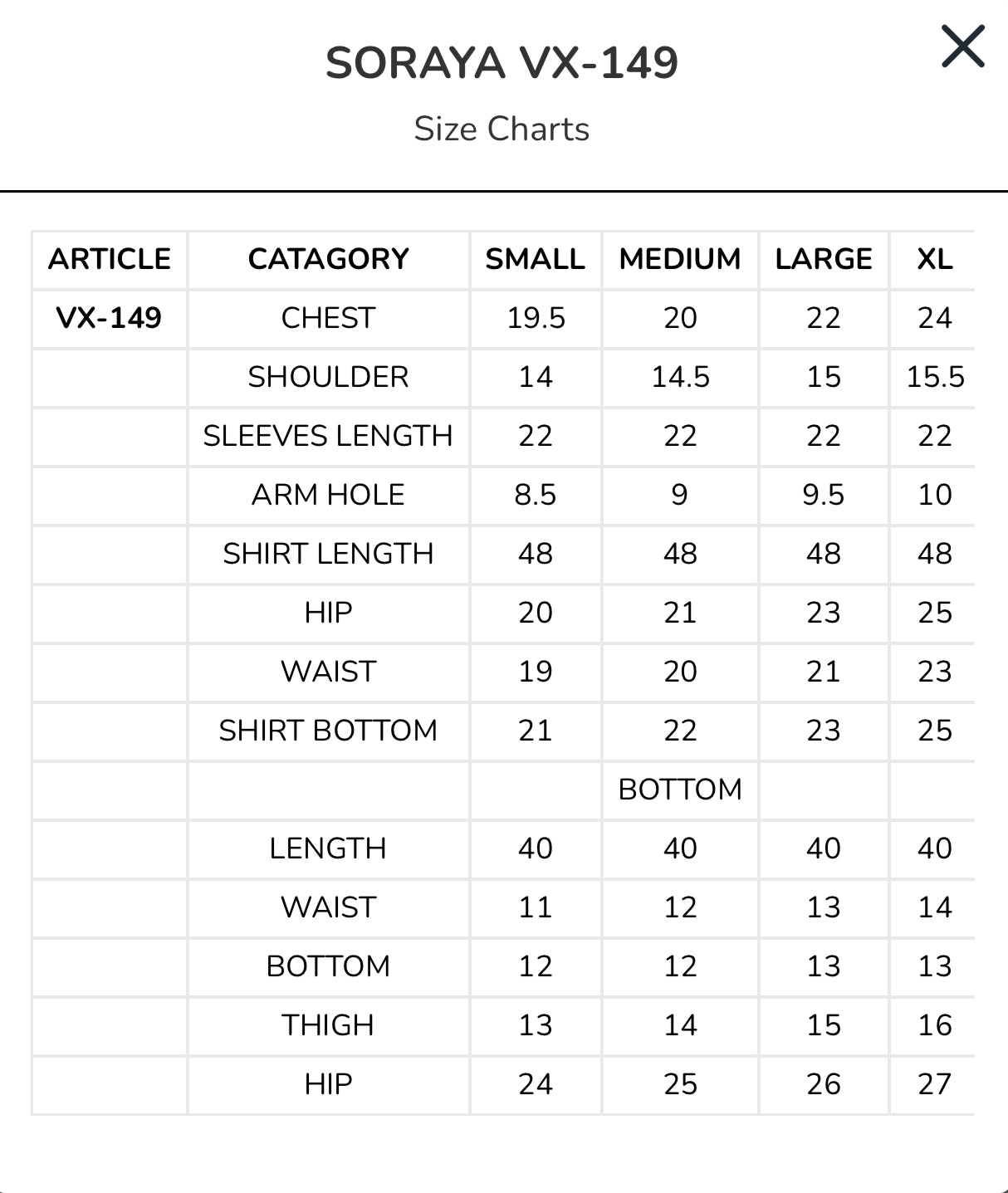Click the XL shoulder value 15.5
This screenshot has height=1193, width=1008.
[x=935, y=377]
